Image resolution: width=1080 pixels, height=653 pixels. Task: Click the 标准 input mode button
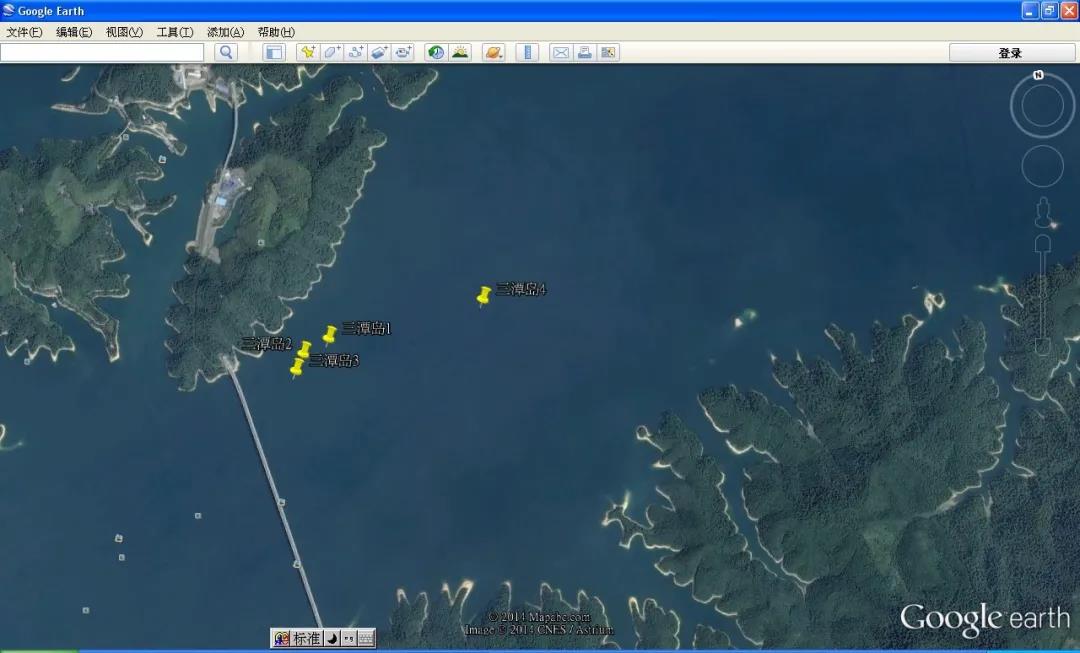point(306,638)
